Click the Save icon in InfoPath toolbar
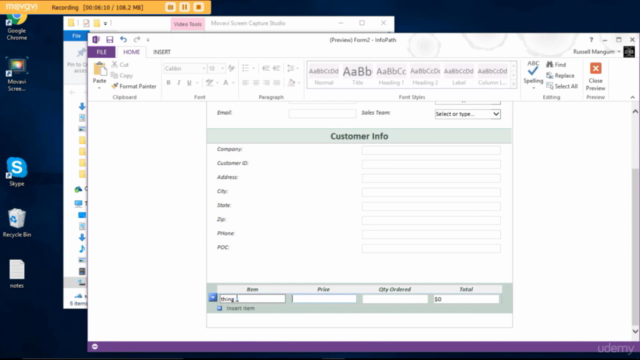 [109, 40]
